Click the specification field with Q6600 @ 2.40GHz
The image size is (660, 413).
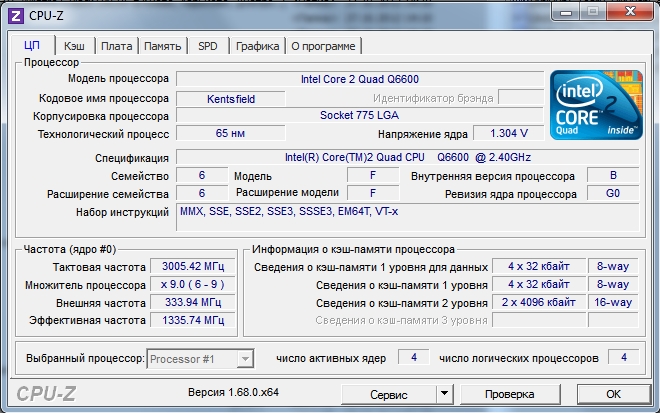coord(407,157)
